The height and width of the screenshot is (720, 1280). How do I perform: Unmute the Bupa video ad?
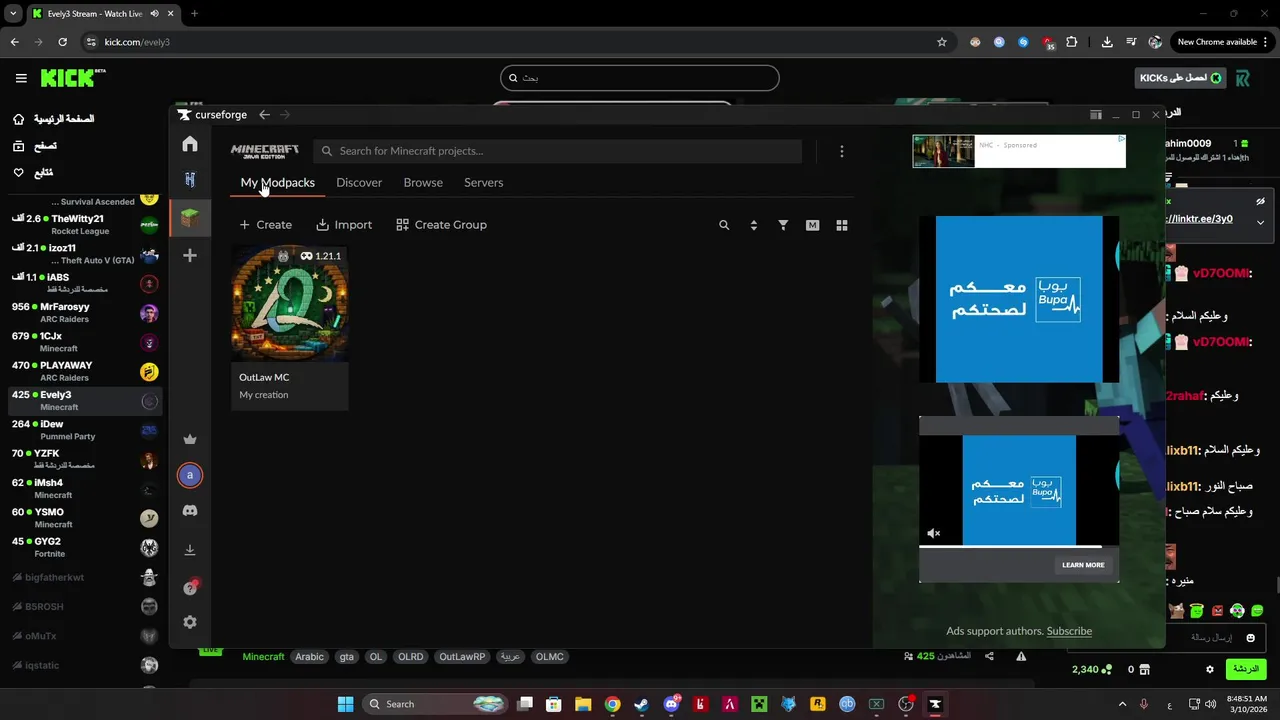coord(933,534)
